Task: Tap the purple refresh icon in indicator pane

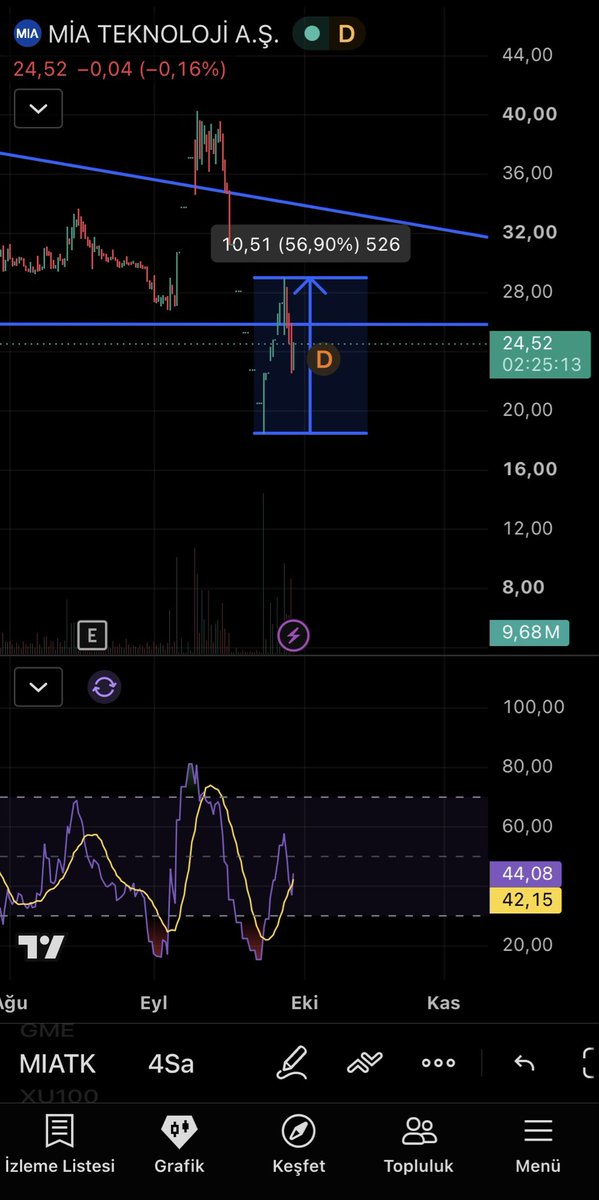Action: (104, 687)
